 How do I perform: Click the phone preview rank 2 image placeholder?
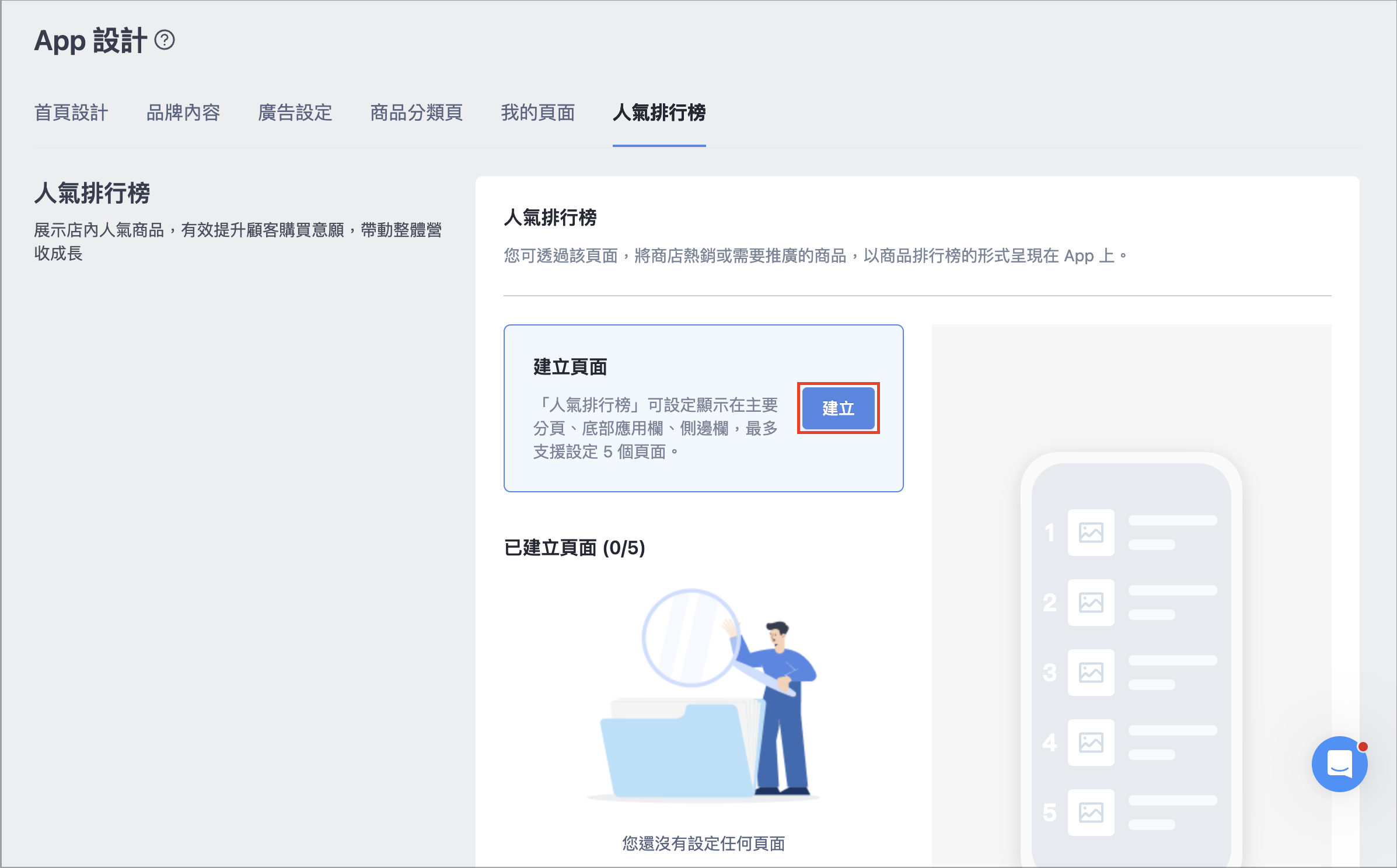pyautogui.click(x=1091, y=603)
